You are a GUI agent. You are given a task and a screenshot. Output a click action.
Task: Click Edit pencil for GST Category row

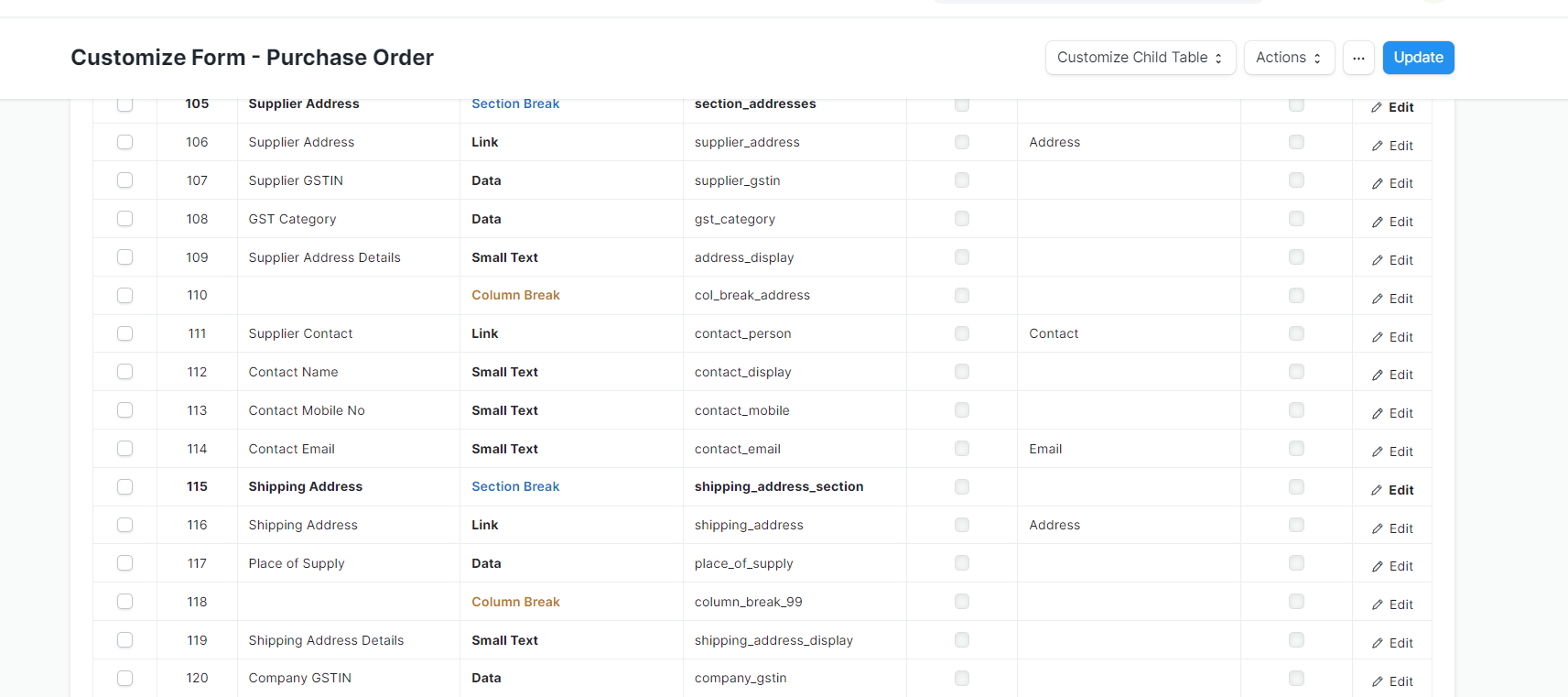tap(1391, 222)
